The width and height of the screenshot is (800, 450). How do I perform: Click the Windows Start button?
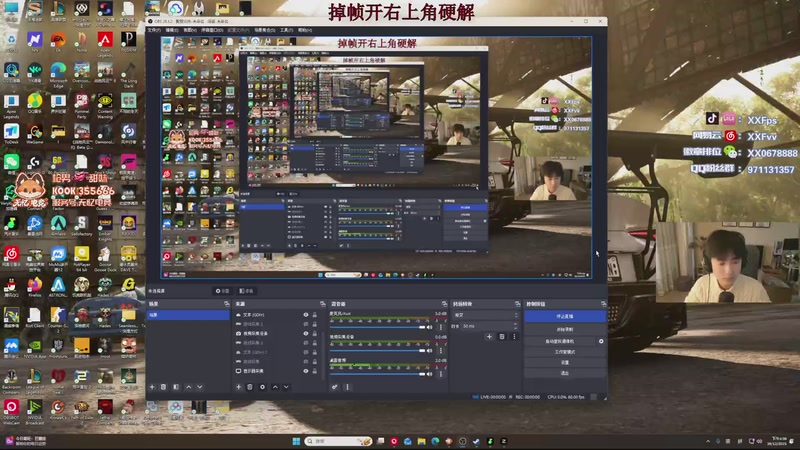(296, 441)
